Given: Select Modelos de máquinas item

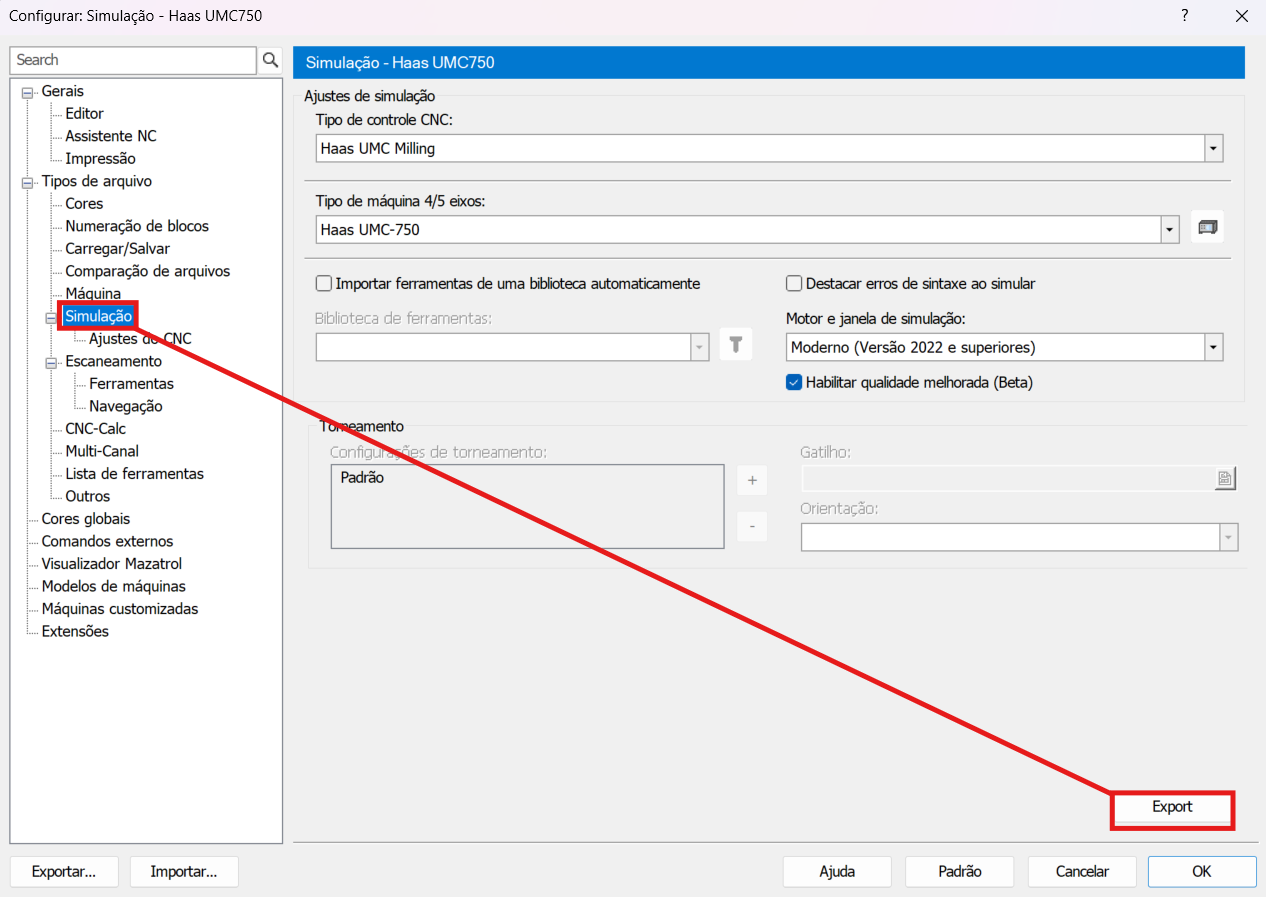Looking at the screenshot, I should [x=114, y=586].
